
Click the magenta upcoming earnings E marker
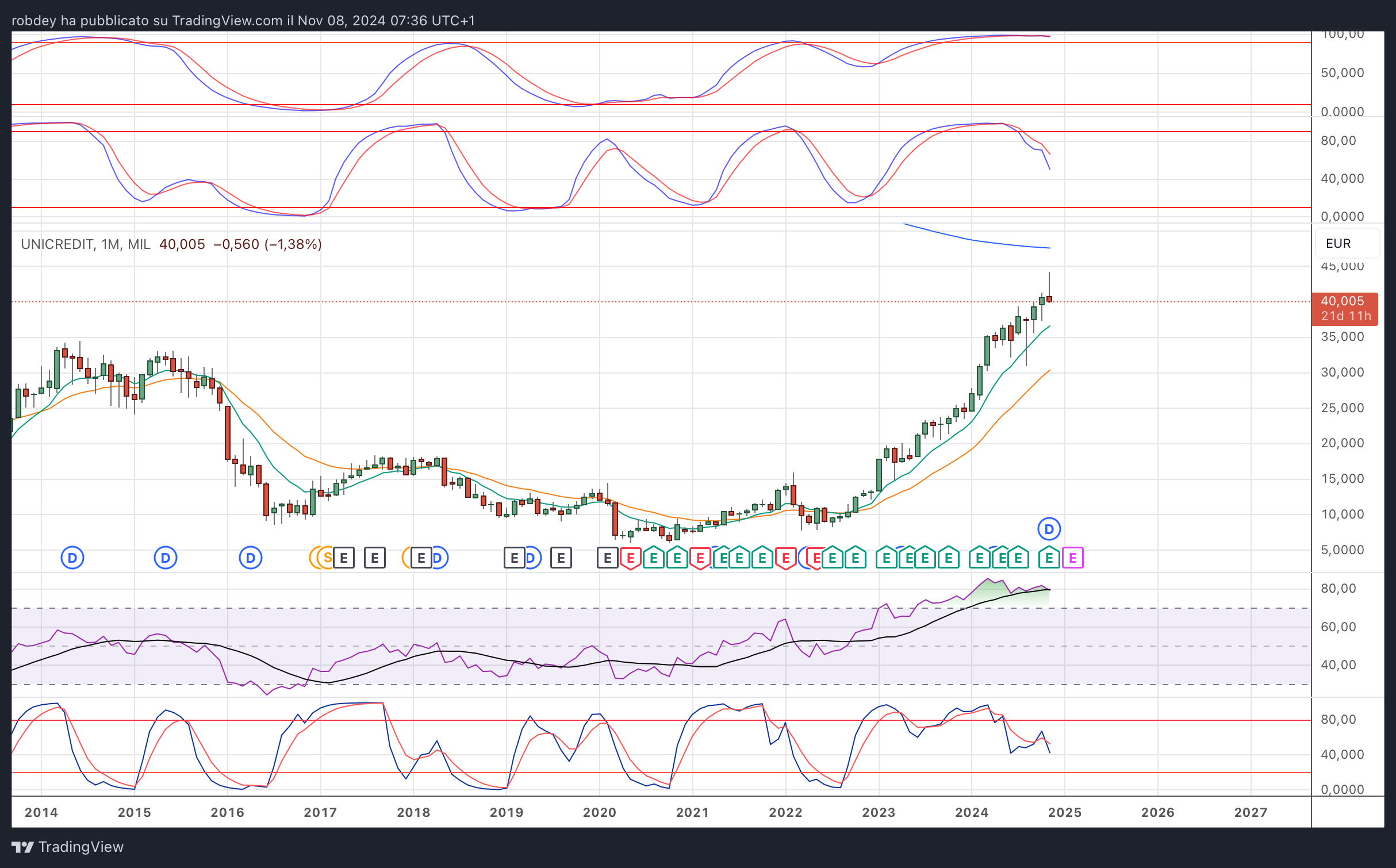coord(1073,558)
